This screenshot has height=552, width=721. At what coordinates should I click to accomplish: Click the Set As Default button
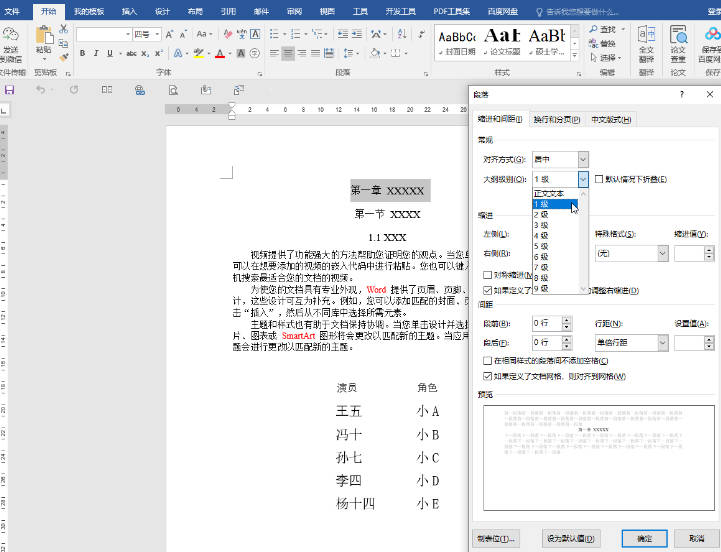point(571,538)
